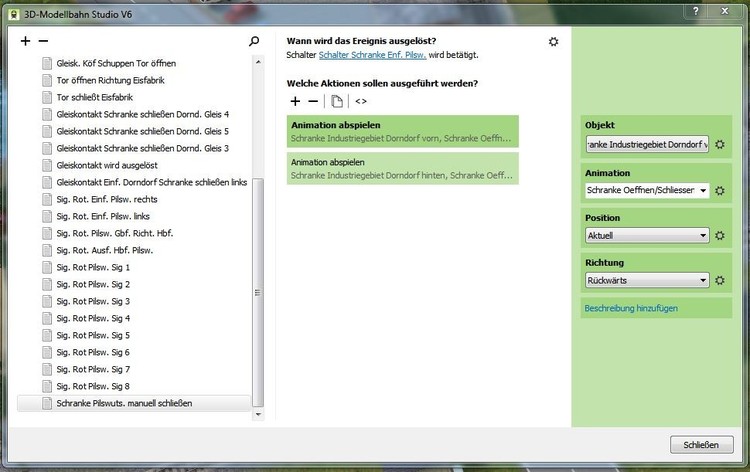Click the gear icon beside the Position dropdown
Image resolution: width=750 pixels, height=472 pixels.
pyautogui.click(x=720, y=235)
